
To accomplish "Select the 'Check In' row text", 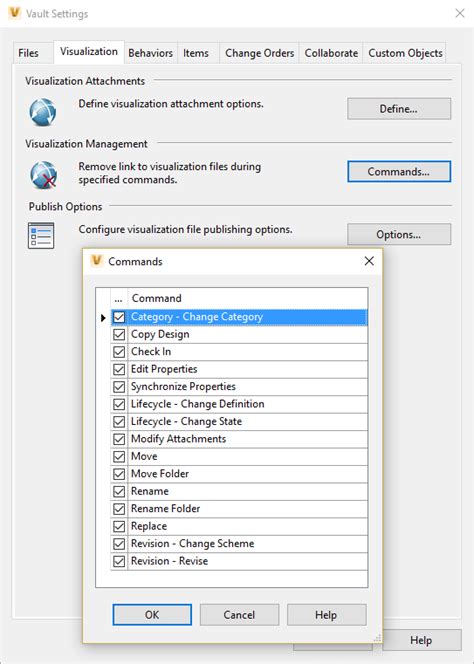I will pos(151,351).
